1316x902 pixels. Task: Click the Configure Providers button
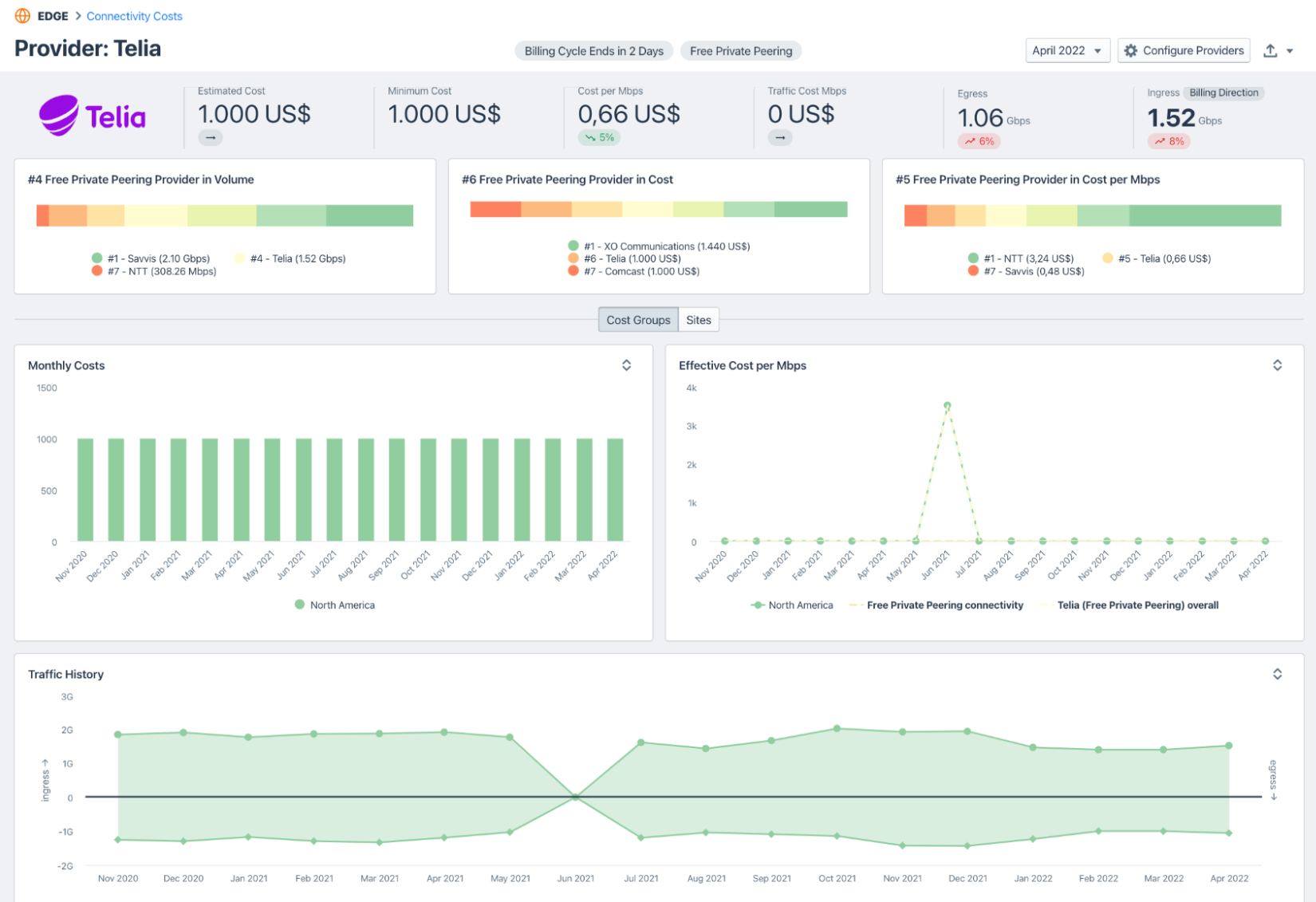point(1184,50)
